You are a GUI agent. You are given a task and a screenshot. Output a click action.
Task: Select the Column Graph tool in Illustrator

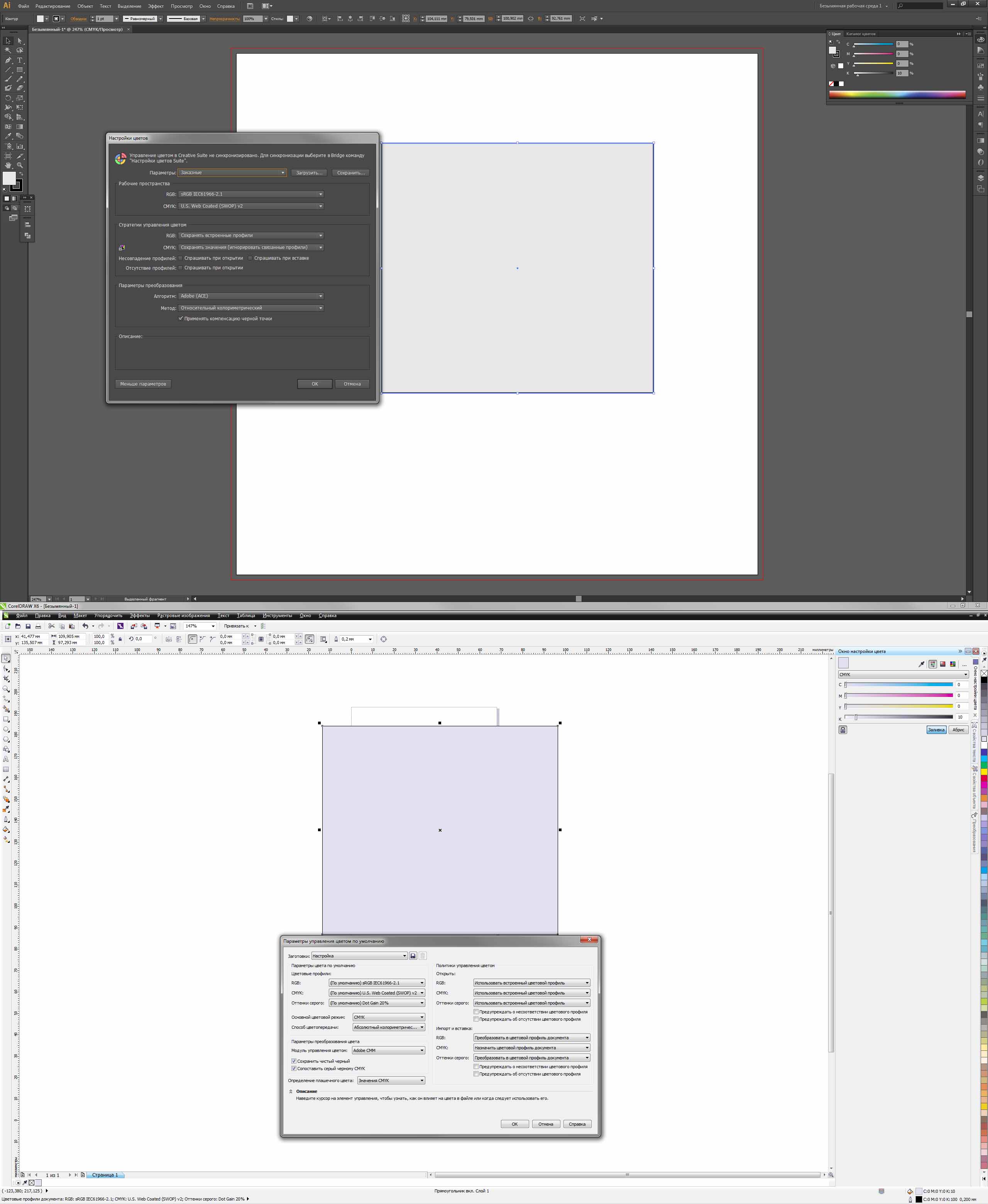pos(19,146)
